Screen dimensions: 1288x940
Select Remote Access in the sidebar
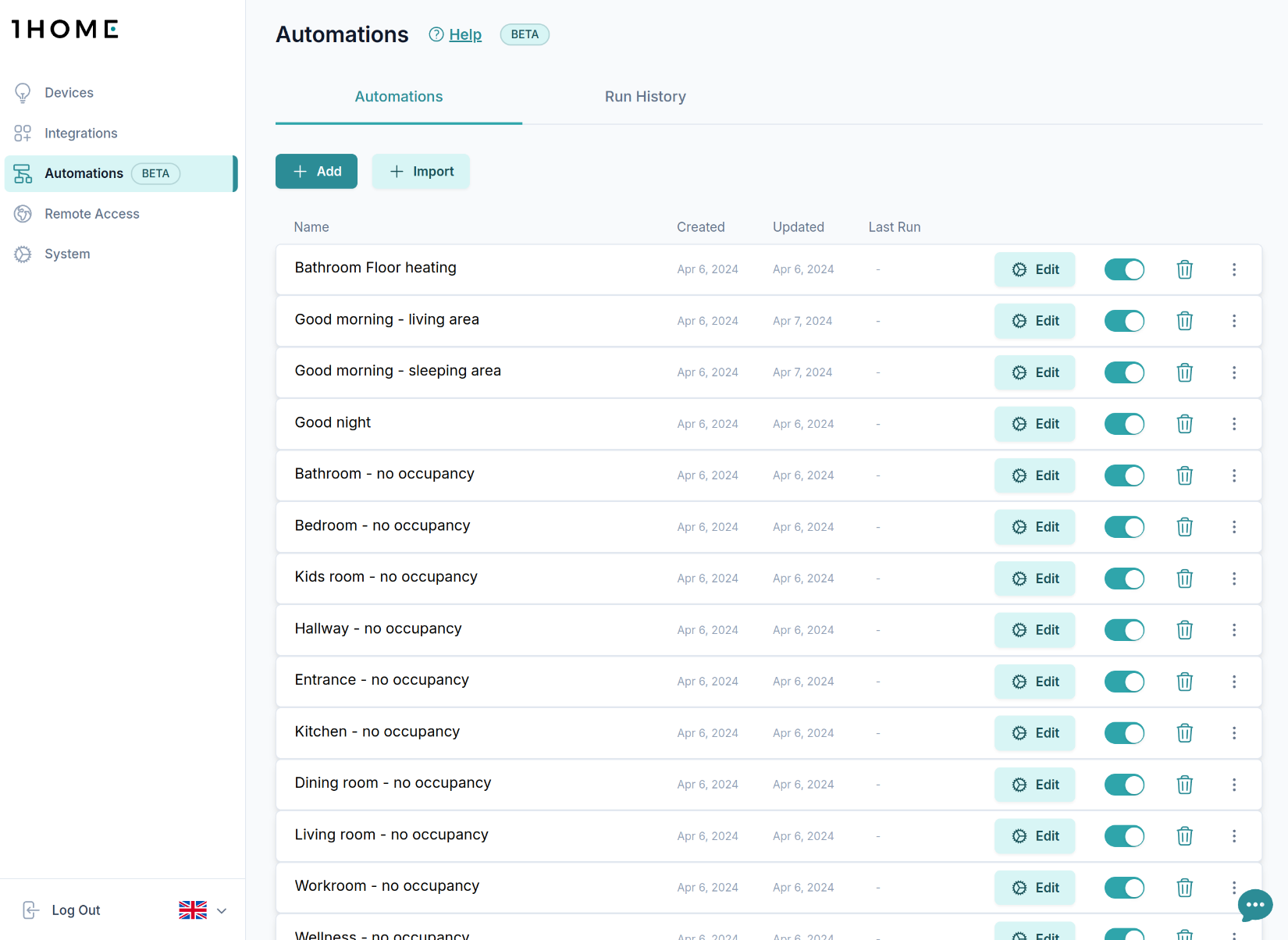point(91,214)
